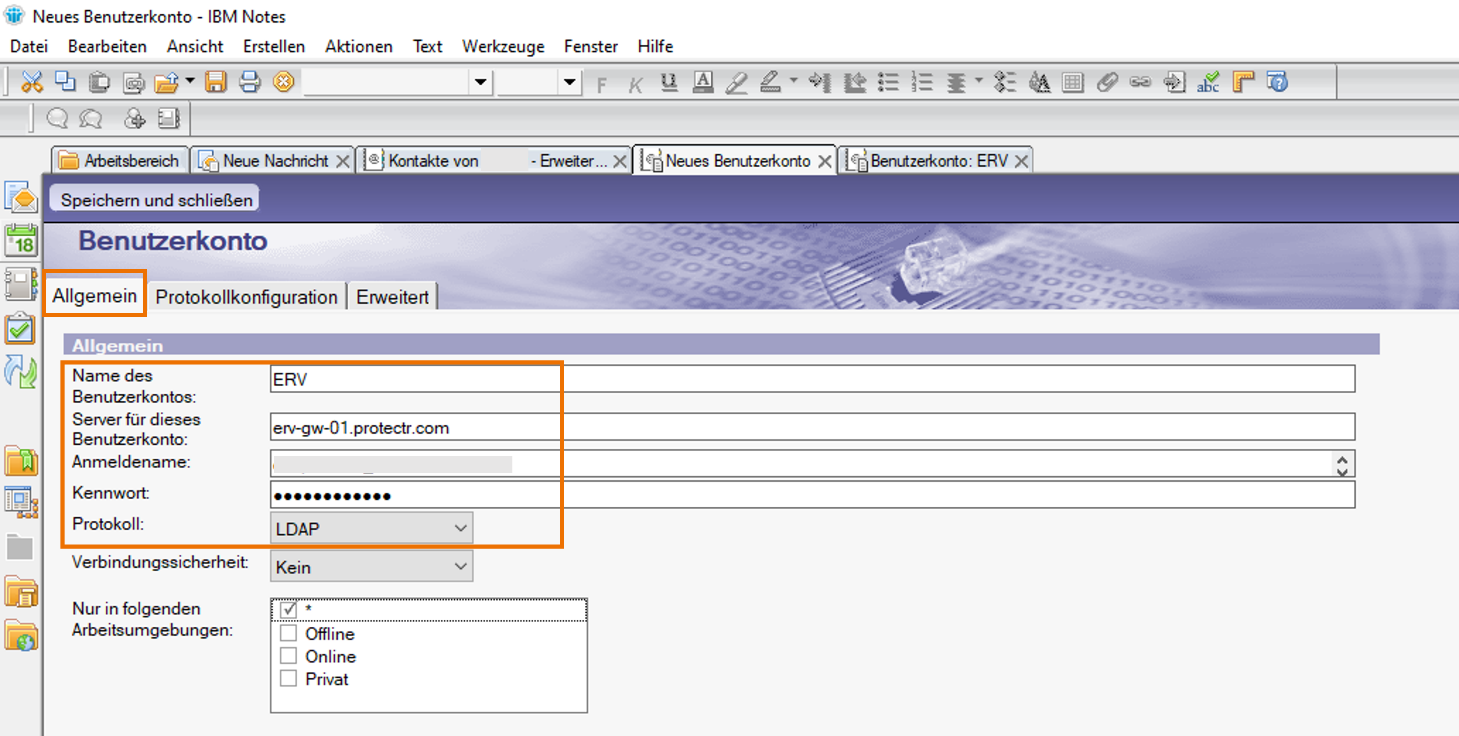The width and height of the screenshot is (1459, 736).
Task: Enable the Online work environment checkbox
Action: [x=289, y=656]
